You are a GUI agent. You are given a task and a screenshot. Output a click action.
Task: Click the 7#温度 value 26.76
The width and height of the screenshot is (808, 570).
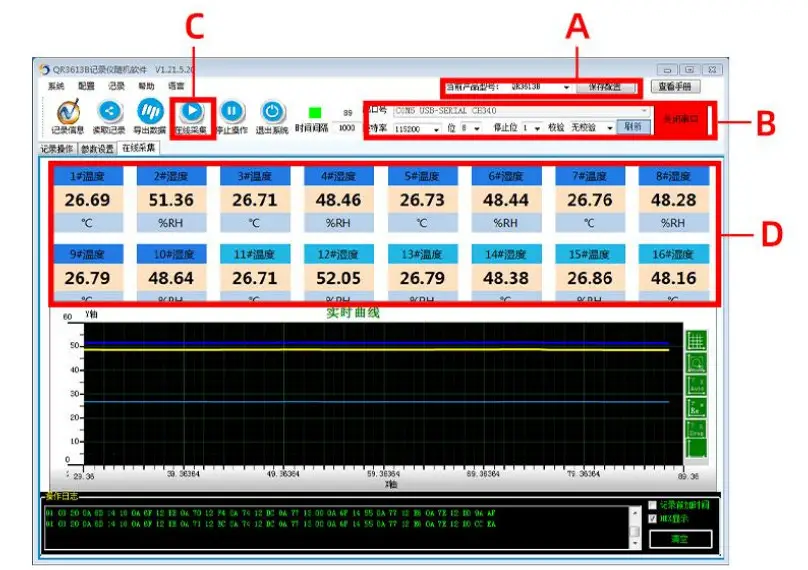point(590,200)
